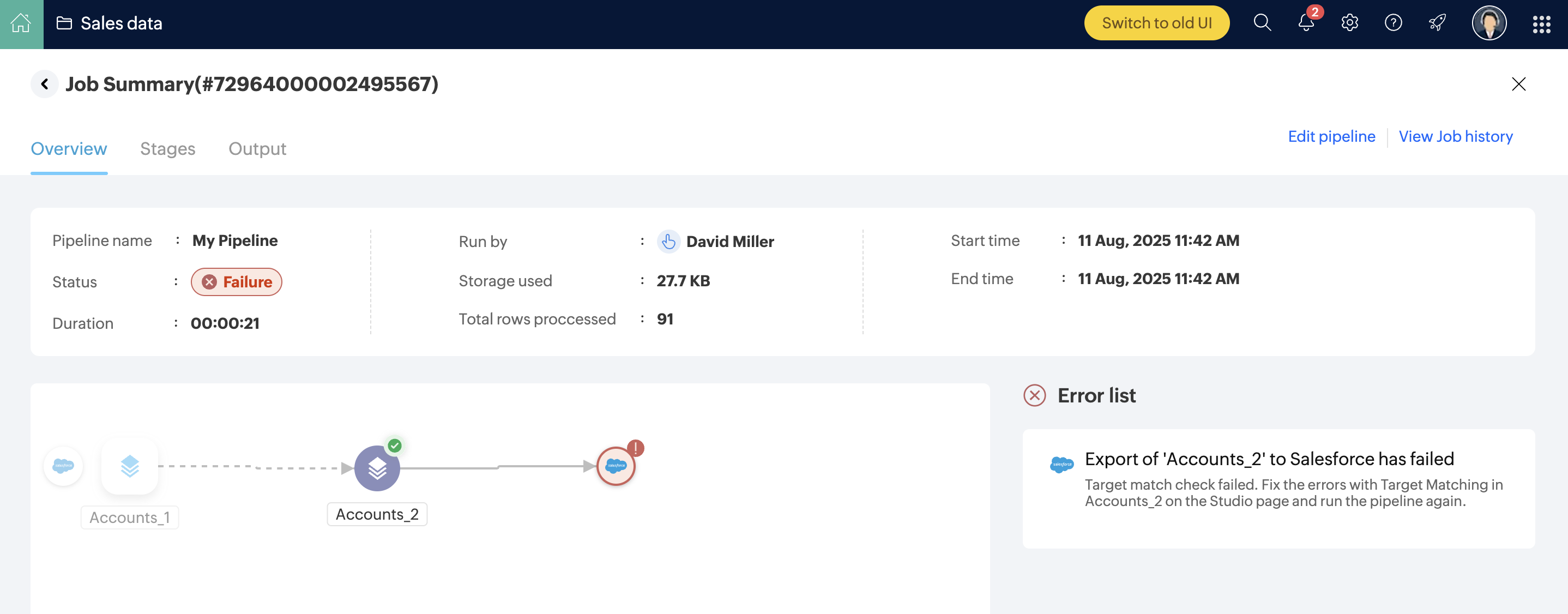Image resolution: width=1568 pixels, height=614 pixels.
Task: Switch to the Output tab
Action: click(257, 148)
